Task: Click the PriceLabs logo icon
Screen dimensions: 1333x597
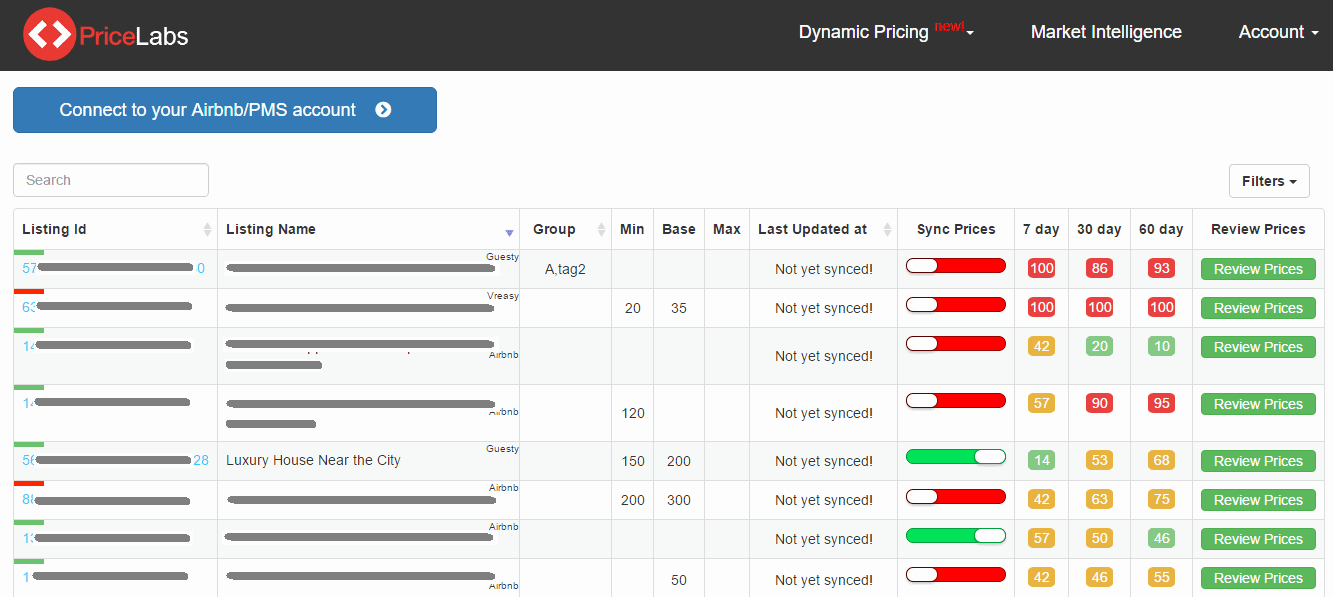Action: point(49,35)
